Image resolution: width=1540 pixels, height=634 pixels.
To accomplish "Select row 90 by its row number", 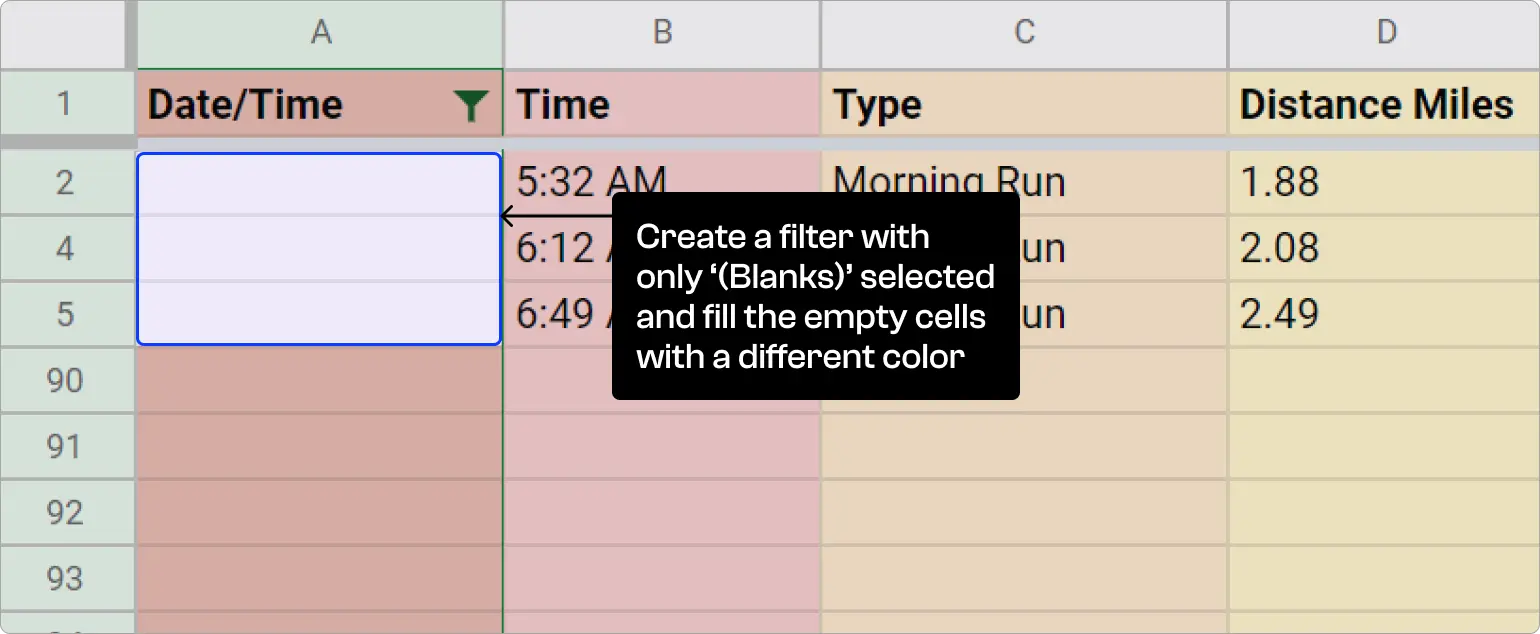I will (x=64, y=380).
